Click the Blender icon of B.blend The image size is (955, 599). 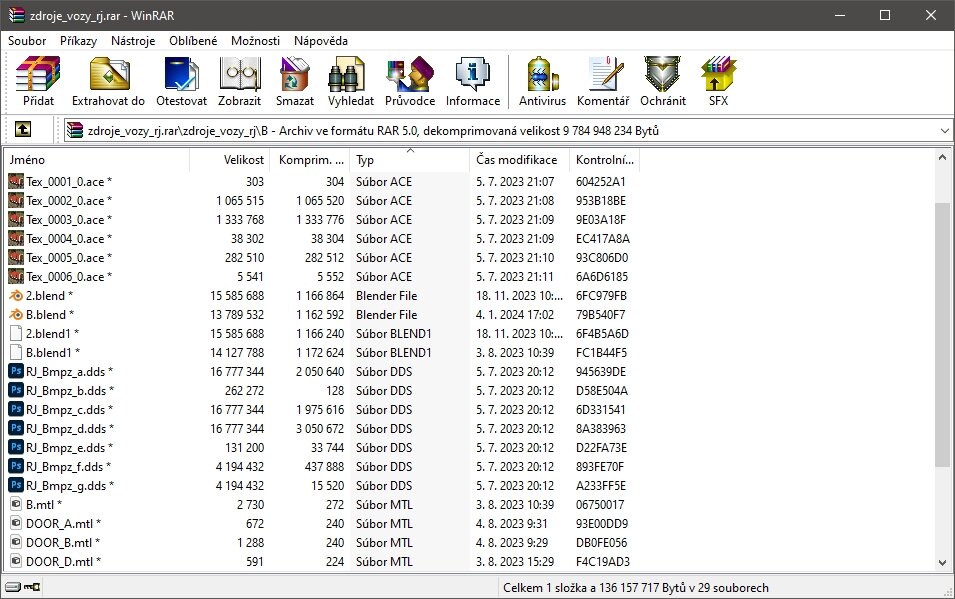16,314
